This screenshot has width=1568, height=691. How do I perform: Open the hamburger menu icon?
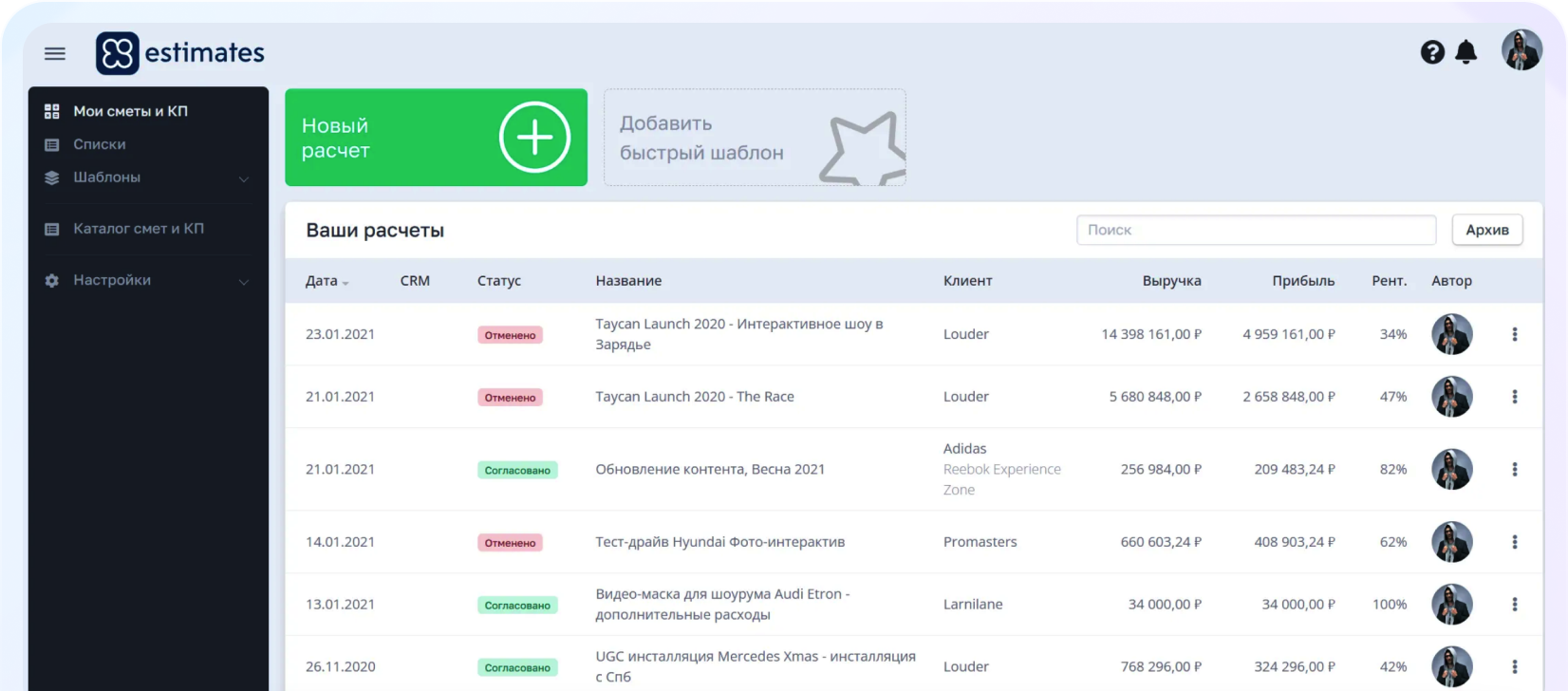pyautogui.click(x=55, y=53)
